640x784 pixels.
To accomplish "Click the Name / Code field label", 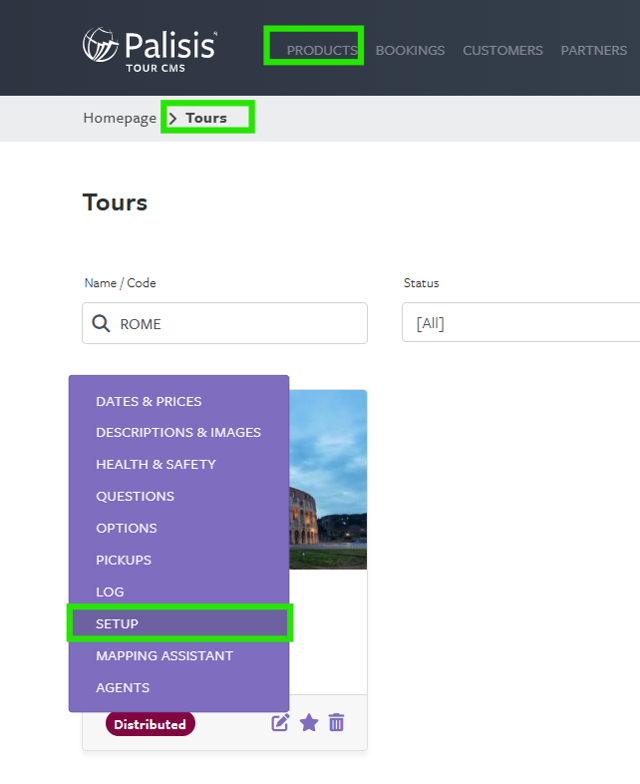I will point(120,283).
